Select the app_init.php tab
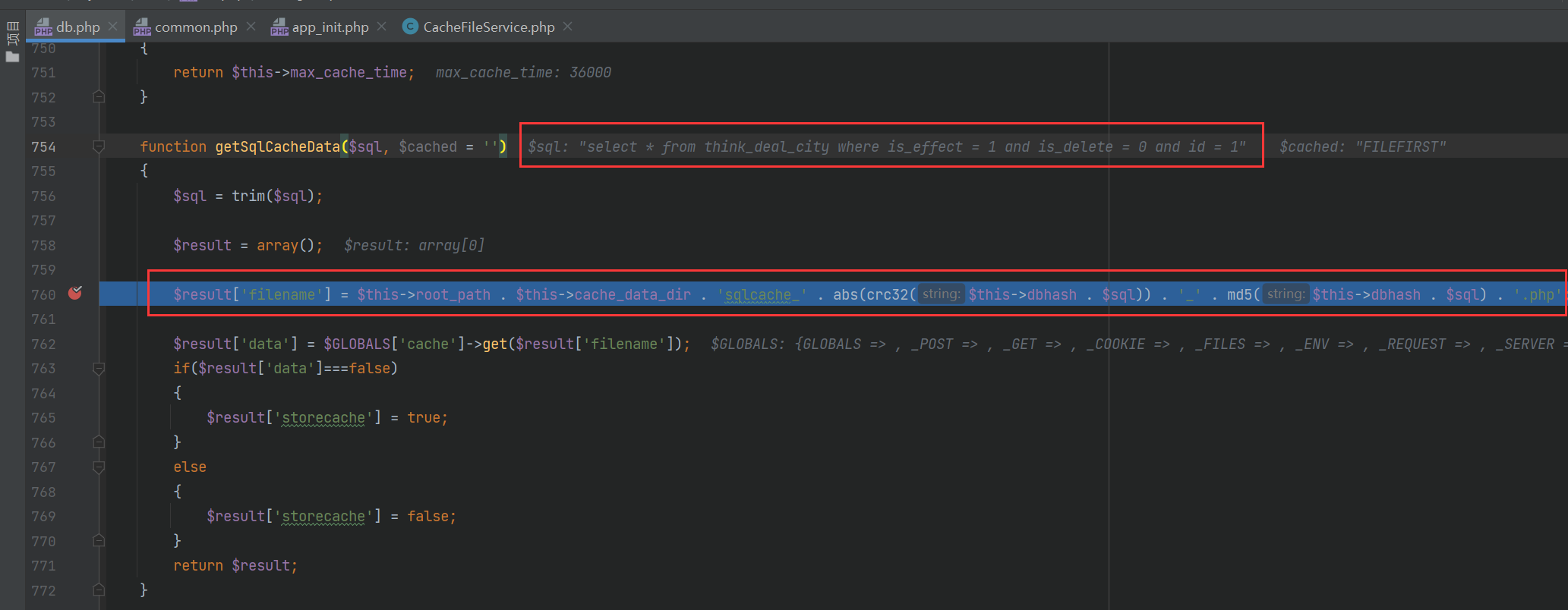This screenshot has height=610, width=1568. (330, 27)
